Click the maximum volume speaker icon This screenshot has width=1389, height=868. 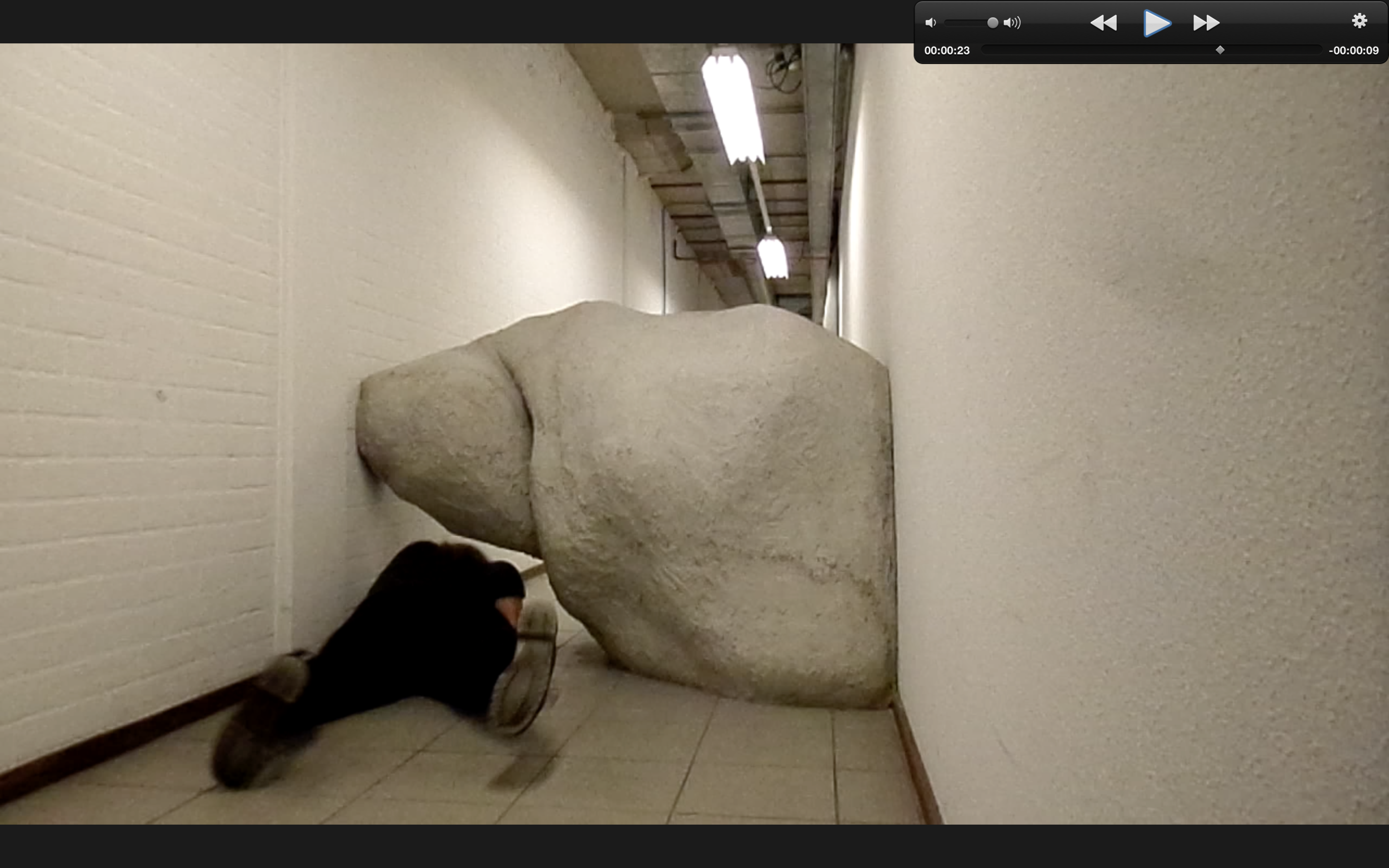pos(1012,23)
